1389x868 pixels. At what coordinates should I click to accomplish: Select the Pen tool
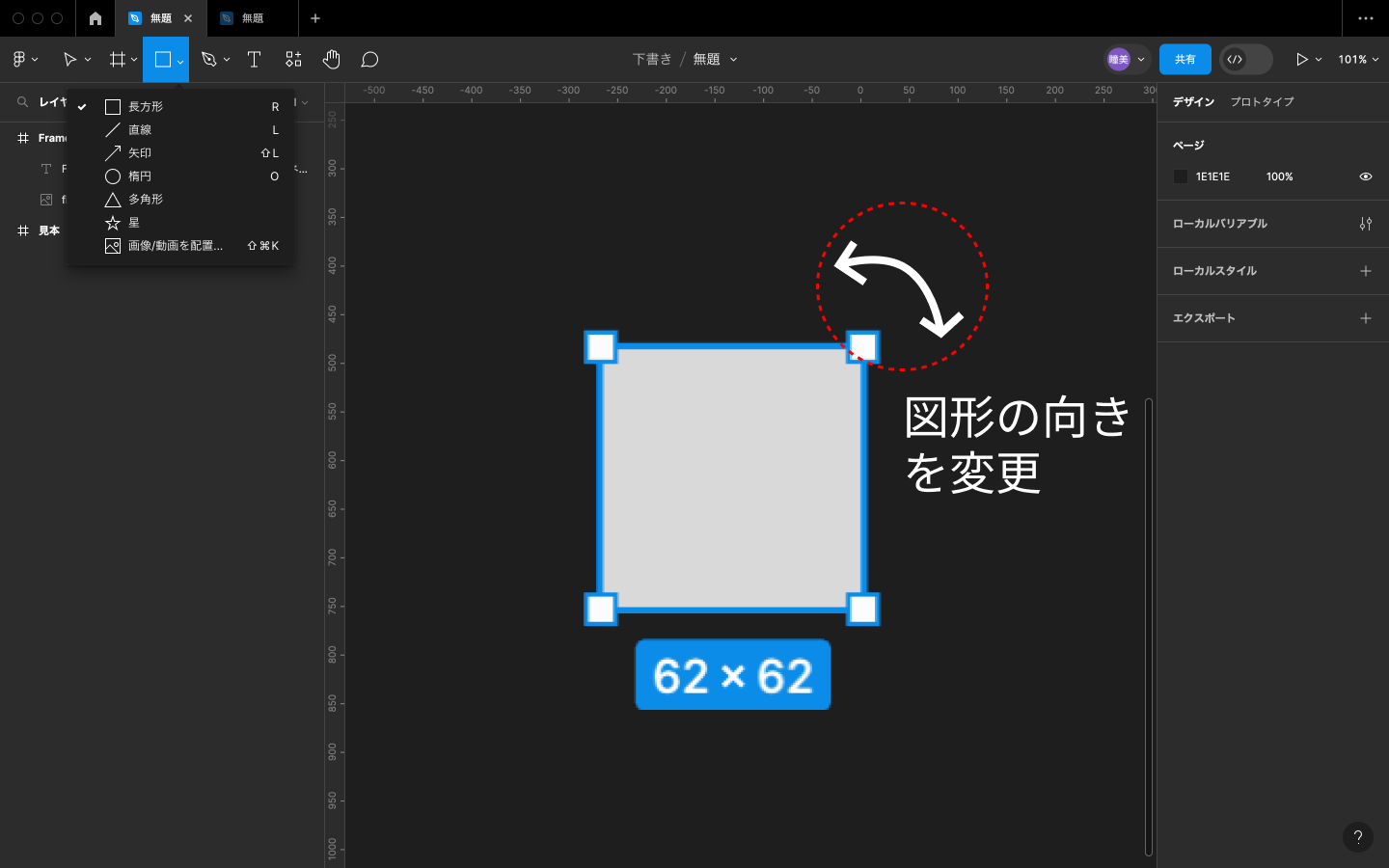[208, 60]
